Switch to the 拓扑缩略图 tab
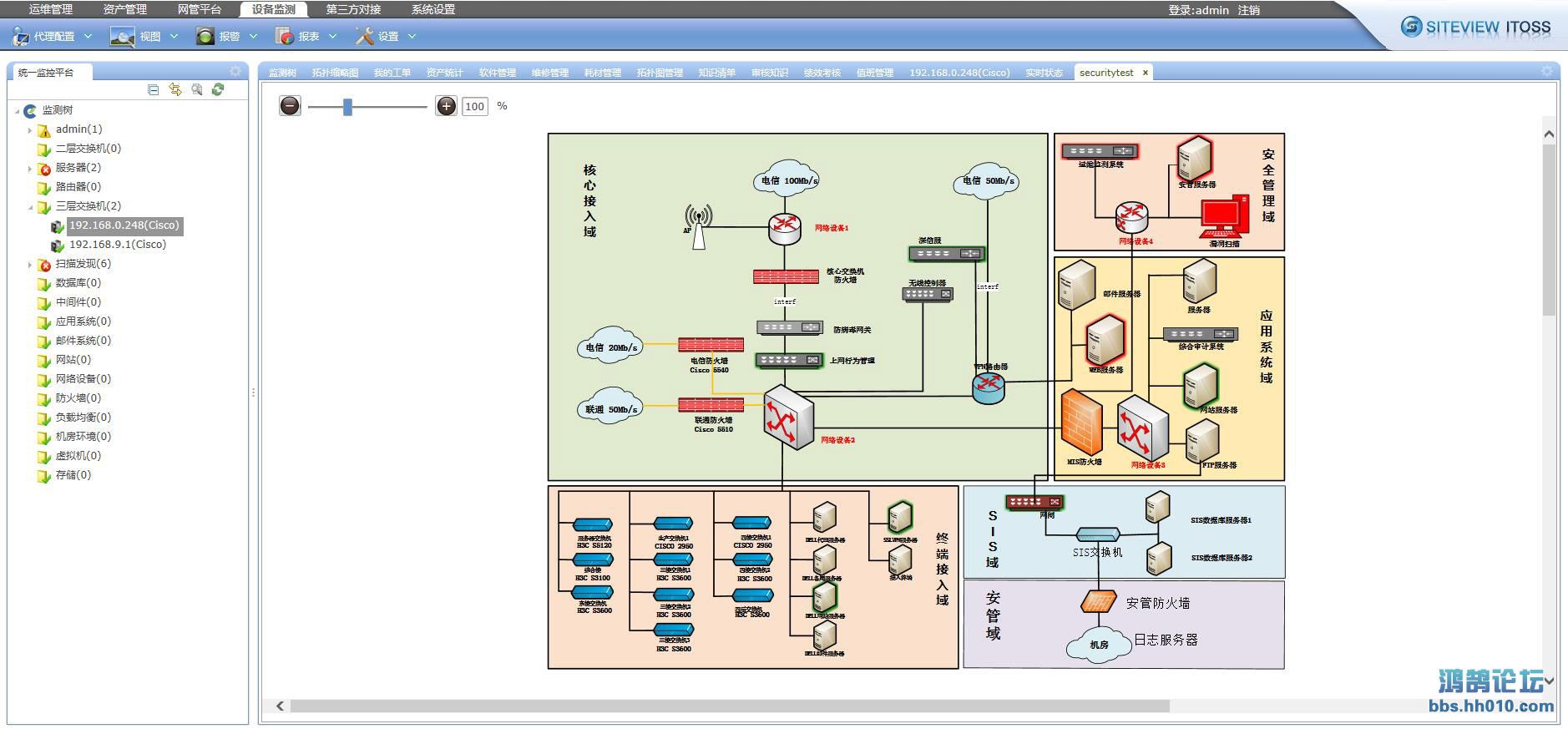The image size is (1568, 729). (x=335, y=73)
